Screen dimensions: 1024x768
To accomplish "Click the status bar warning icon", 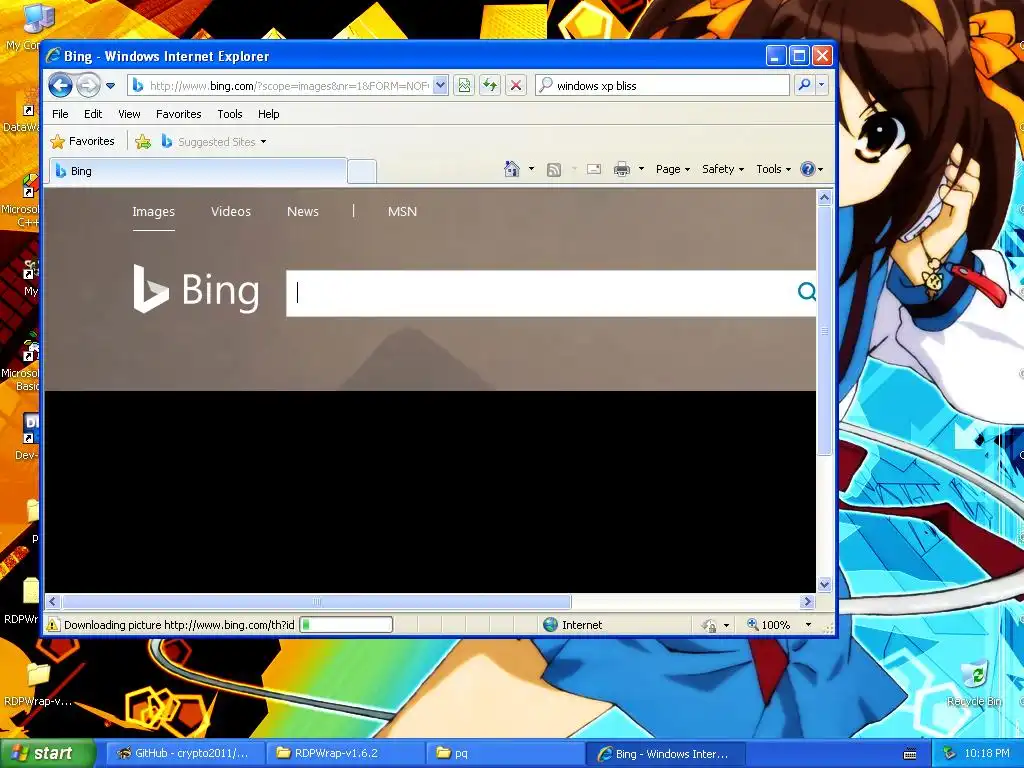I will (53, 625).
